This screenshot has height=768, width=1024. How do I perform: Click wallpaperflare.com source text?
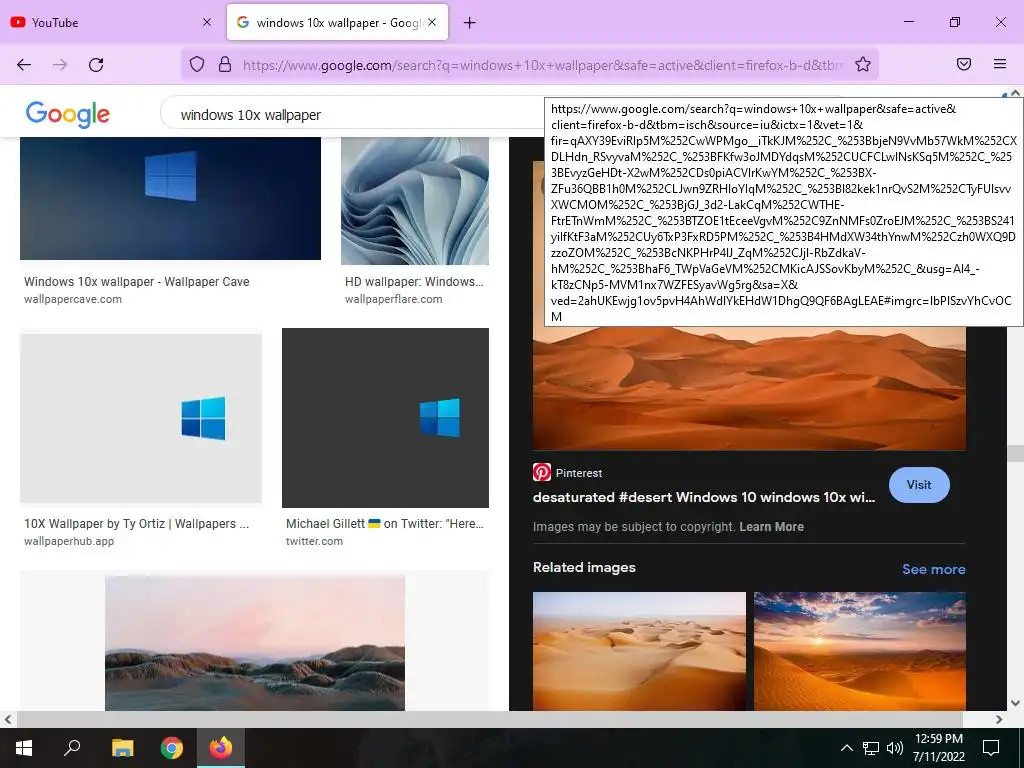pos(393,299)
